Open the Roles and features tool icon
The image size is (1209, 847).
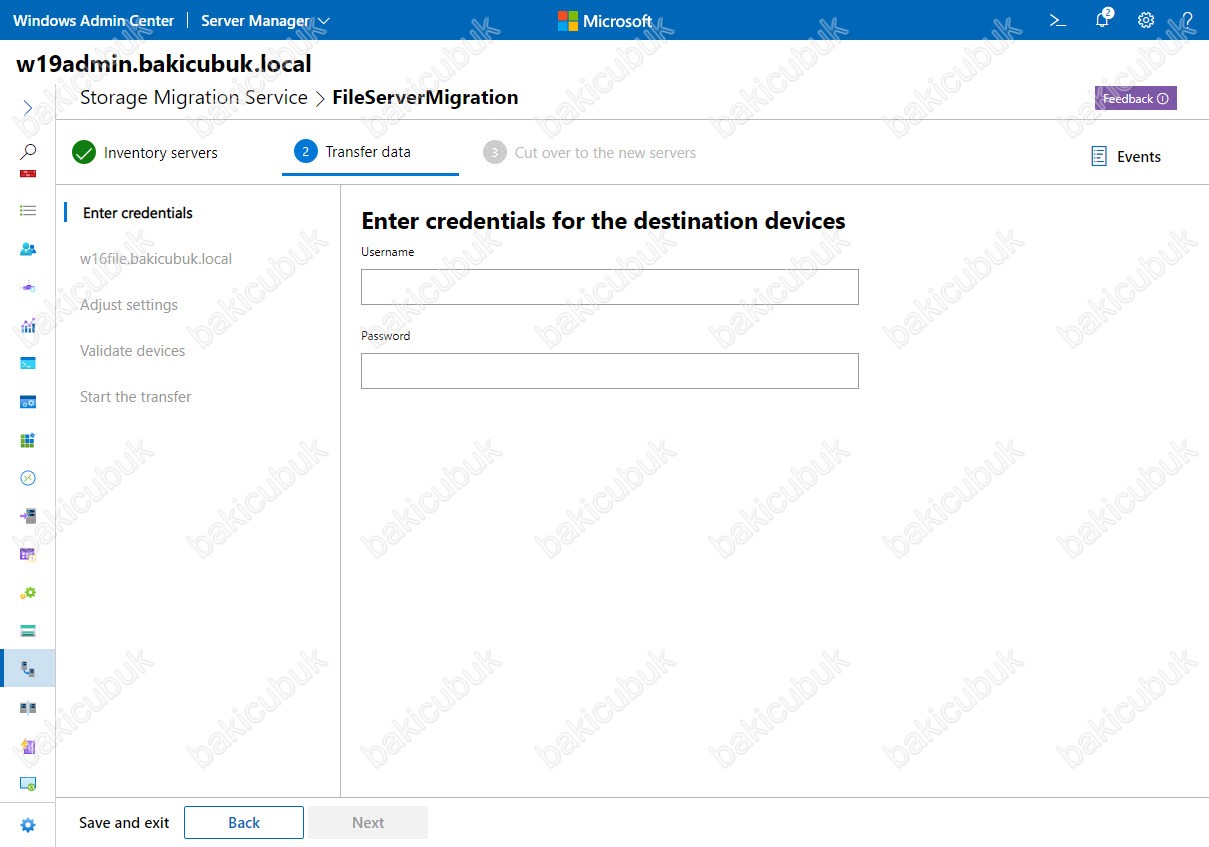[28, 516]
